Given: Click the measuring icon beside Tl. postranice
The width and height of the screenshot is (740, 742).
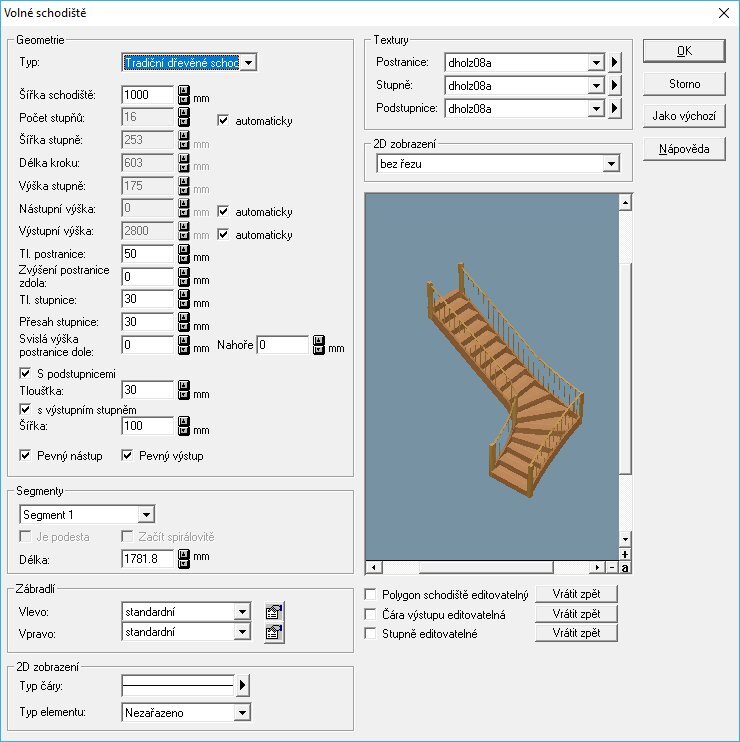Looking at the screenshot, I should click(x=184, y=256).
